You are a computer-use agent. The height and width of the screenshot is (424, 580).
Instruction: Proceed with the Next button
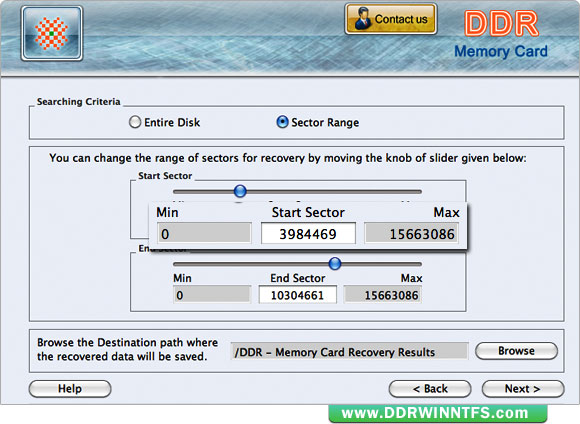click(523, 389)
